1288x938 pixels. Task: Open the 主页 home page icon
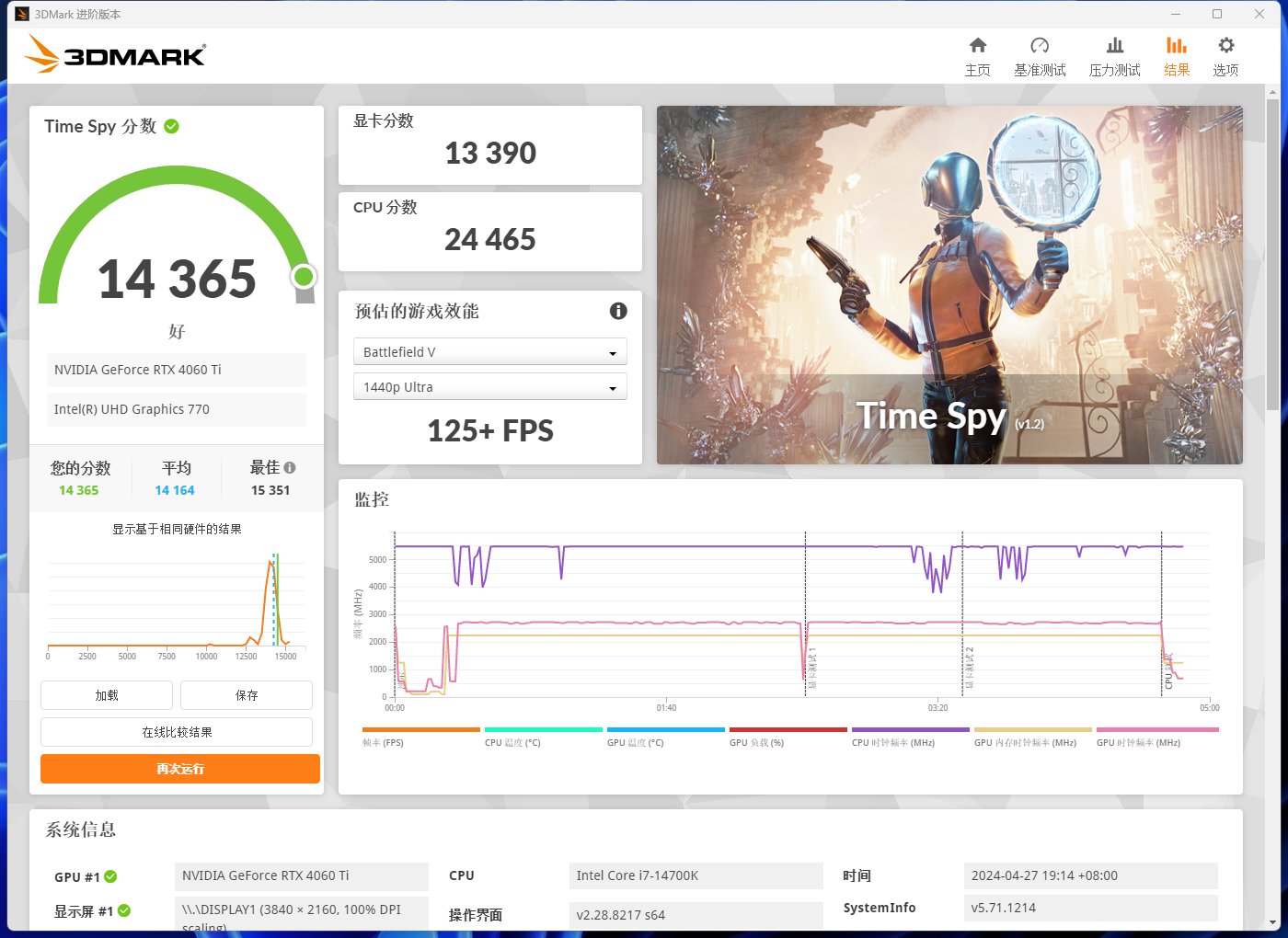click(x=978, y=55)
